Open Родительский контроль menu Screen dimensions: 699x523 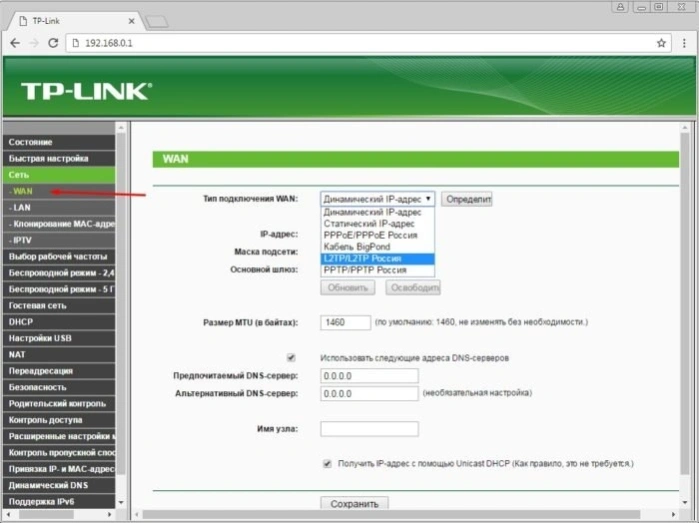click(x=59, y=404)
